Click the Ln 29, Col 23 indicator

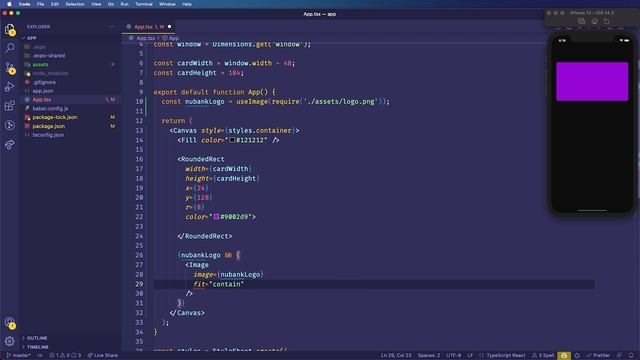[x=396, y=356]
